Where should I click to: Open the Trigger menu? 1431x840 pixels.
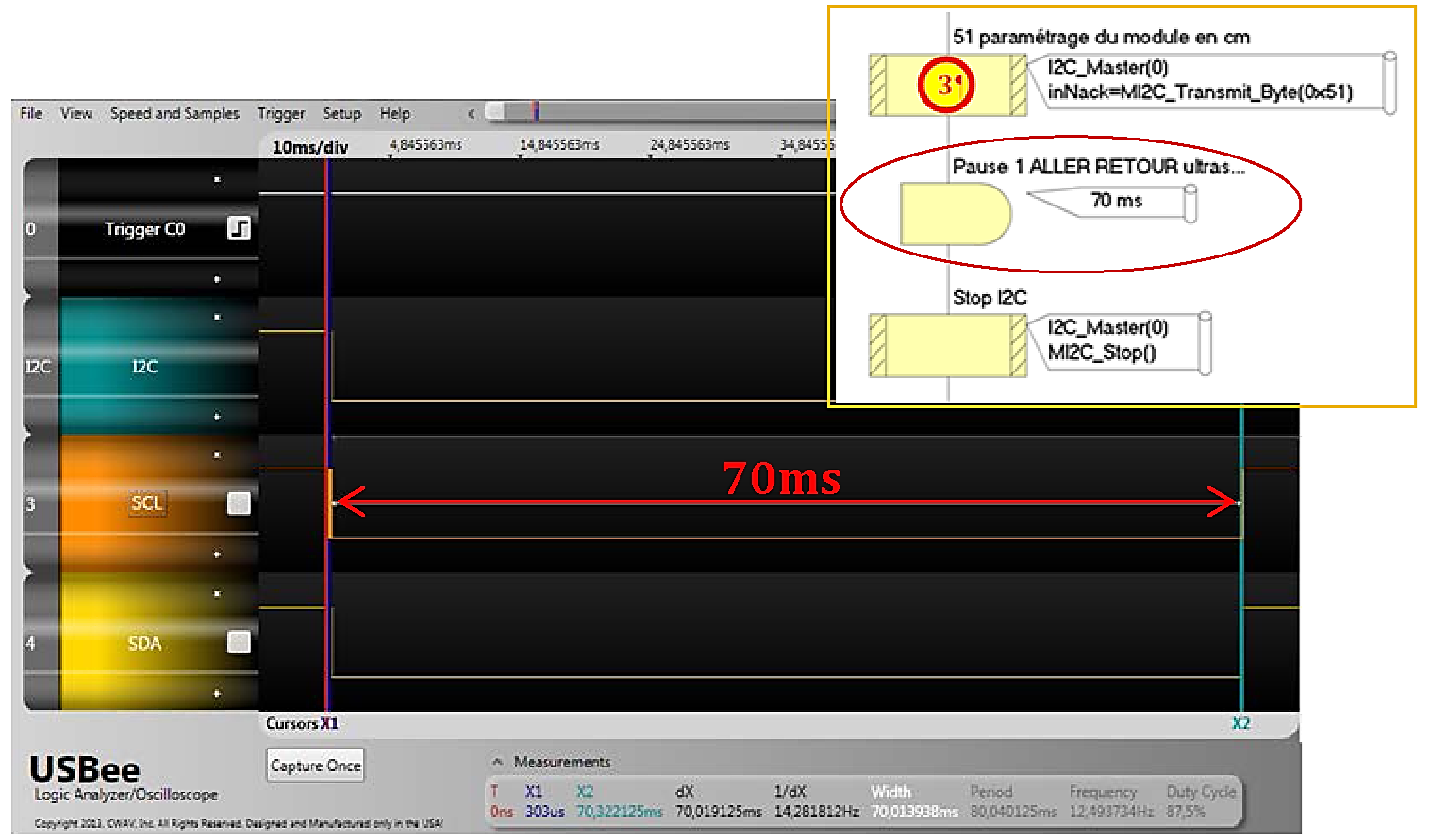point(281,114)
